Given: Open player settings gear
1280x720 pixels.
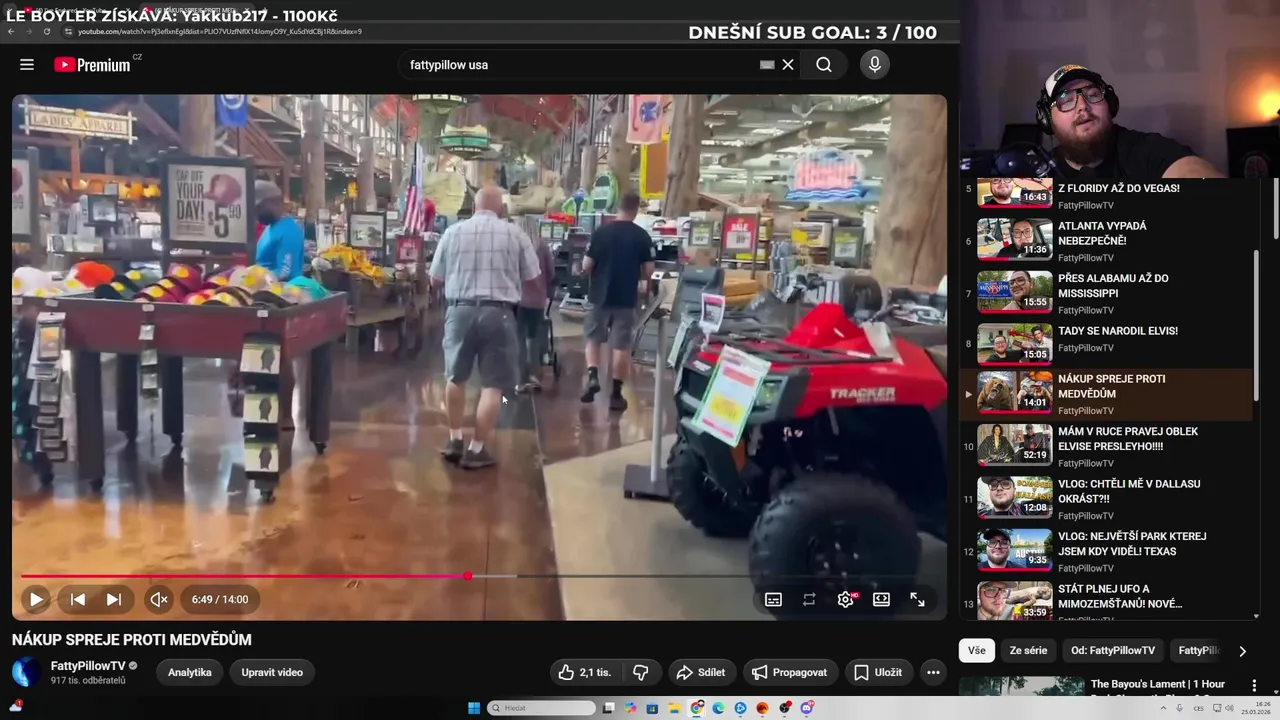Looking at the screenshot, I should point(846,599).
